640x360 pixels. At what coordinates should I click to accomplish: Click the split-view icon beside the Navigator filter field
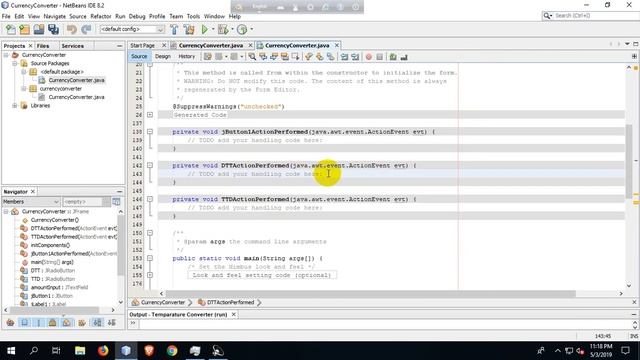click(x=116, y=202)
